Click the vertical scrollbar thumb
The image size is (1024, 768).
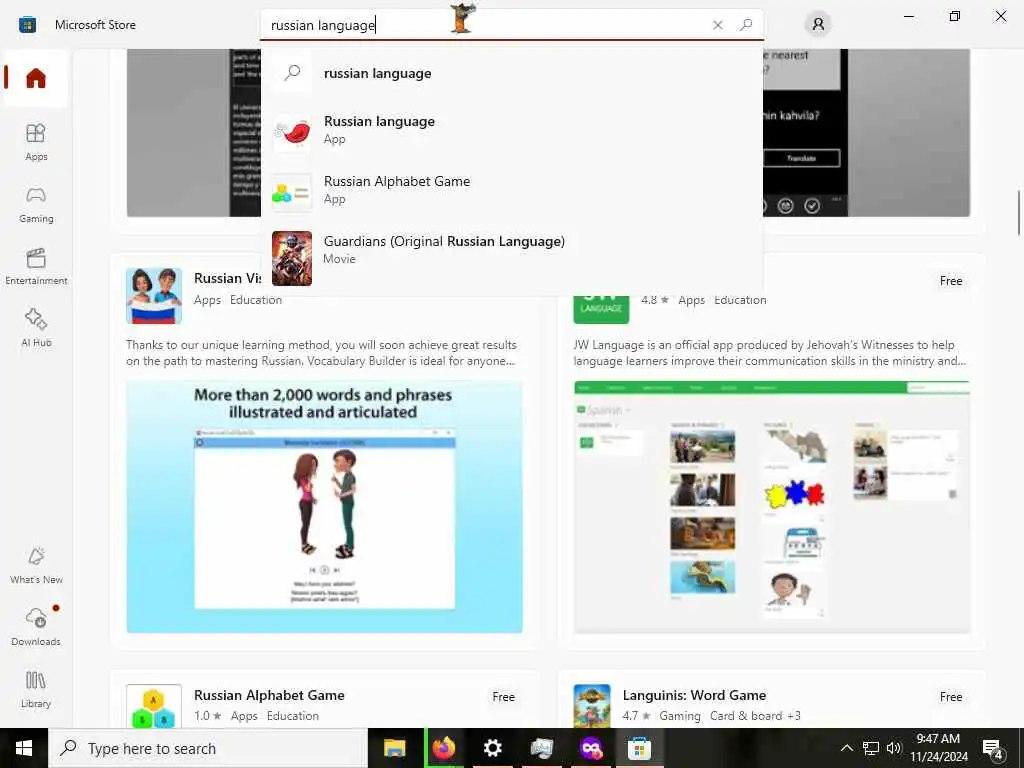point(1019,213)
